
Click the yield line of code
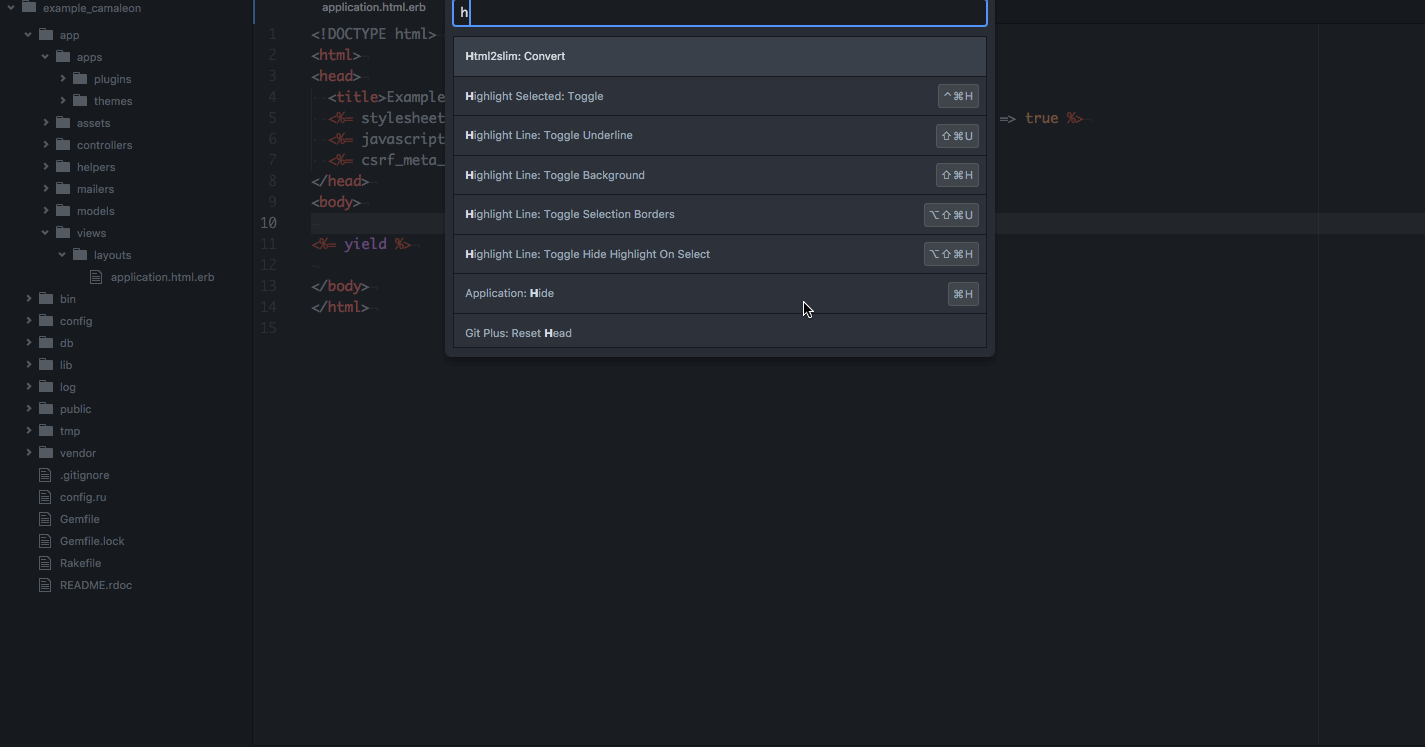[x=361, y=244]
